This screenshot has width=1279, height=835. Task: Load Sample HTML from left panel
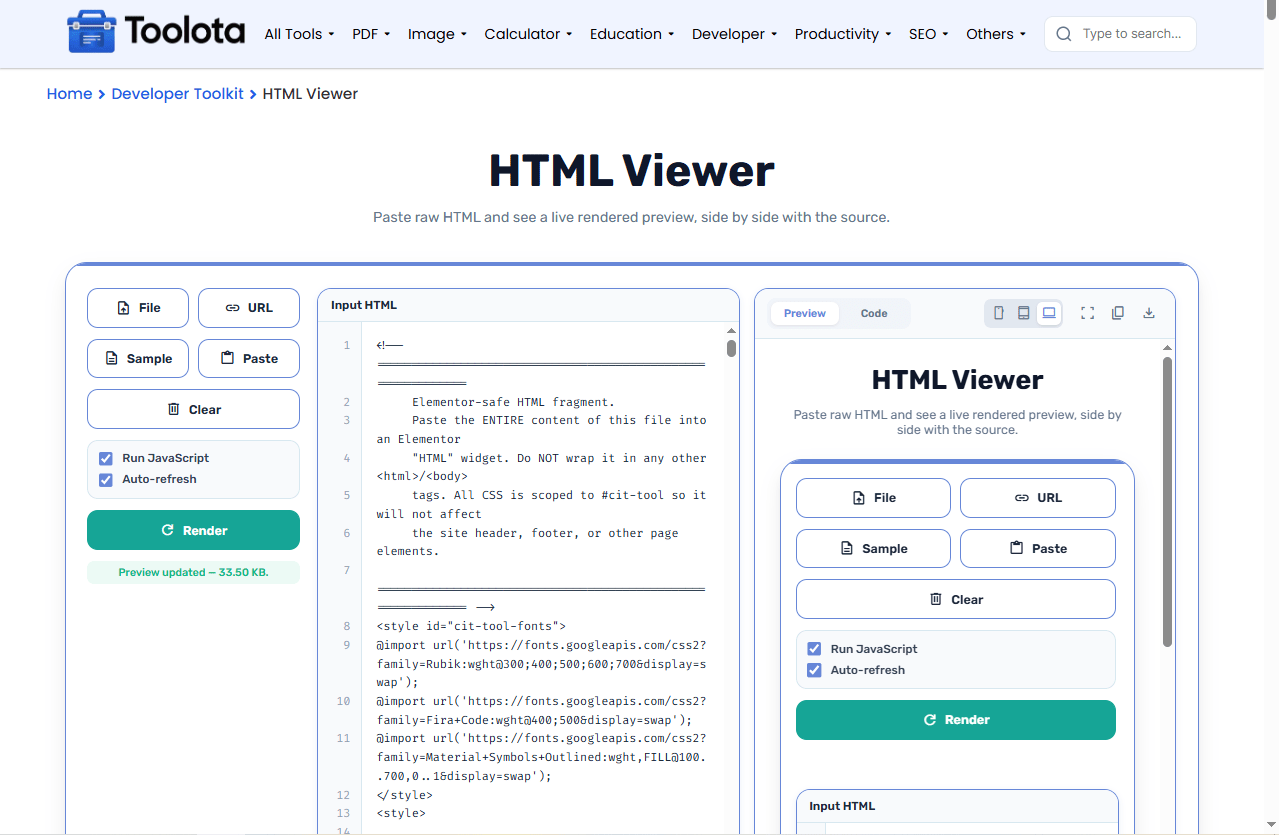click(x=138, y=359)
